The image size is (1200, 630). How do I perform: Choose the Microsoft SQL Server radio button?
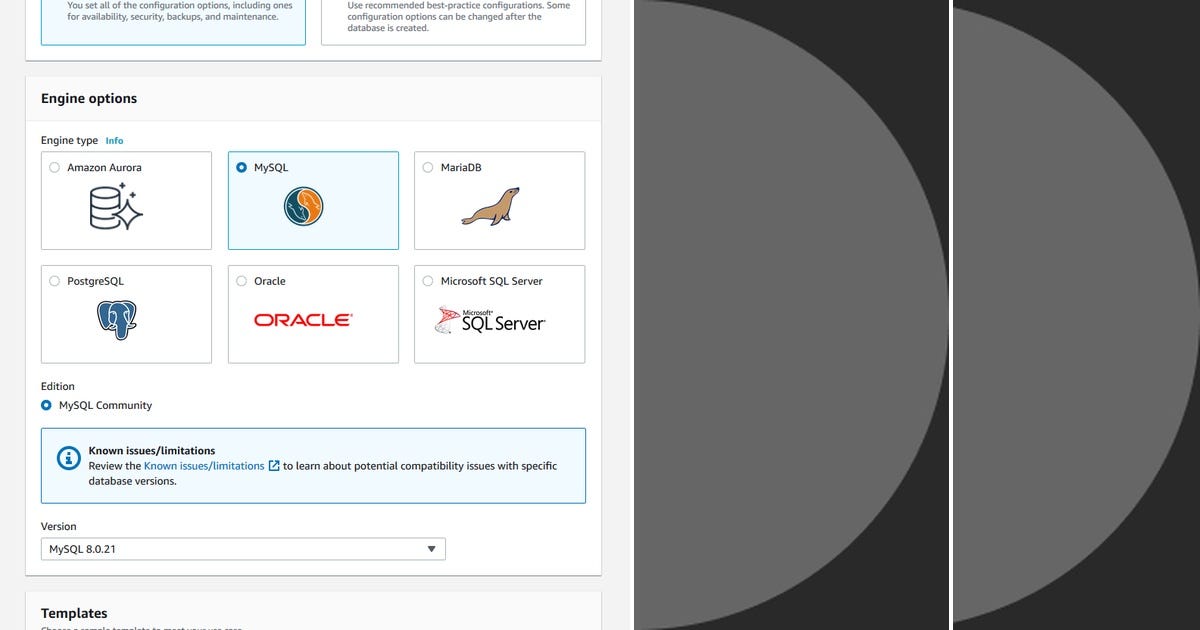pyautogui.click(x=428, y=281)
